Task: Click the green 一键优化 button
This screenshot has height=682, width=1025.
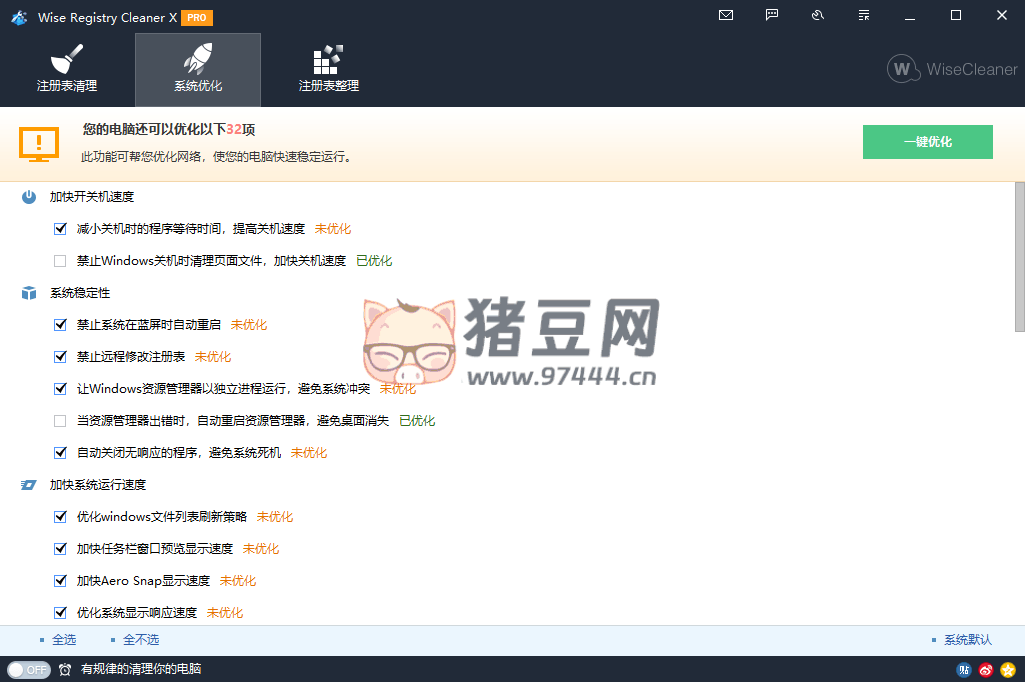Action: (927, 142)
